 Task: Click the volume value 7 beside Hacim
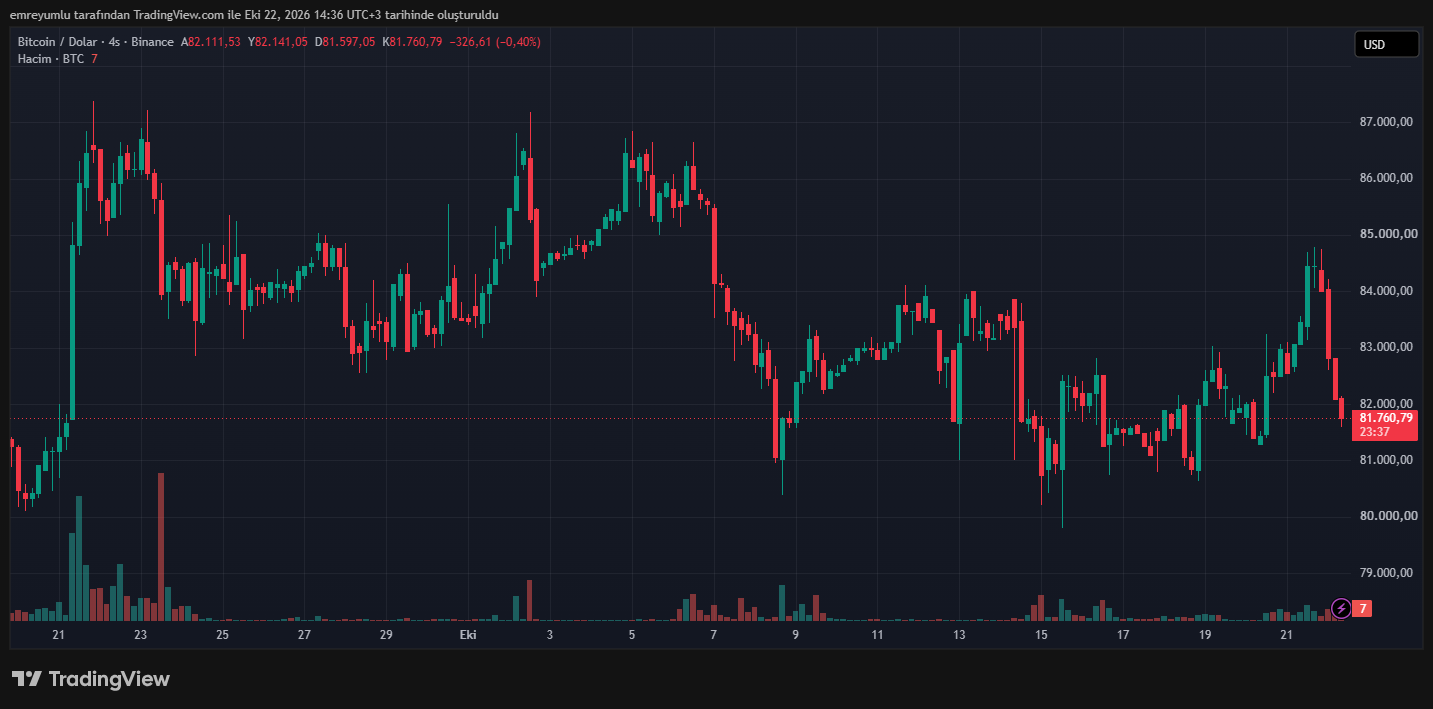(x=94, y=59)
